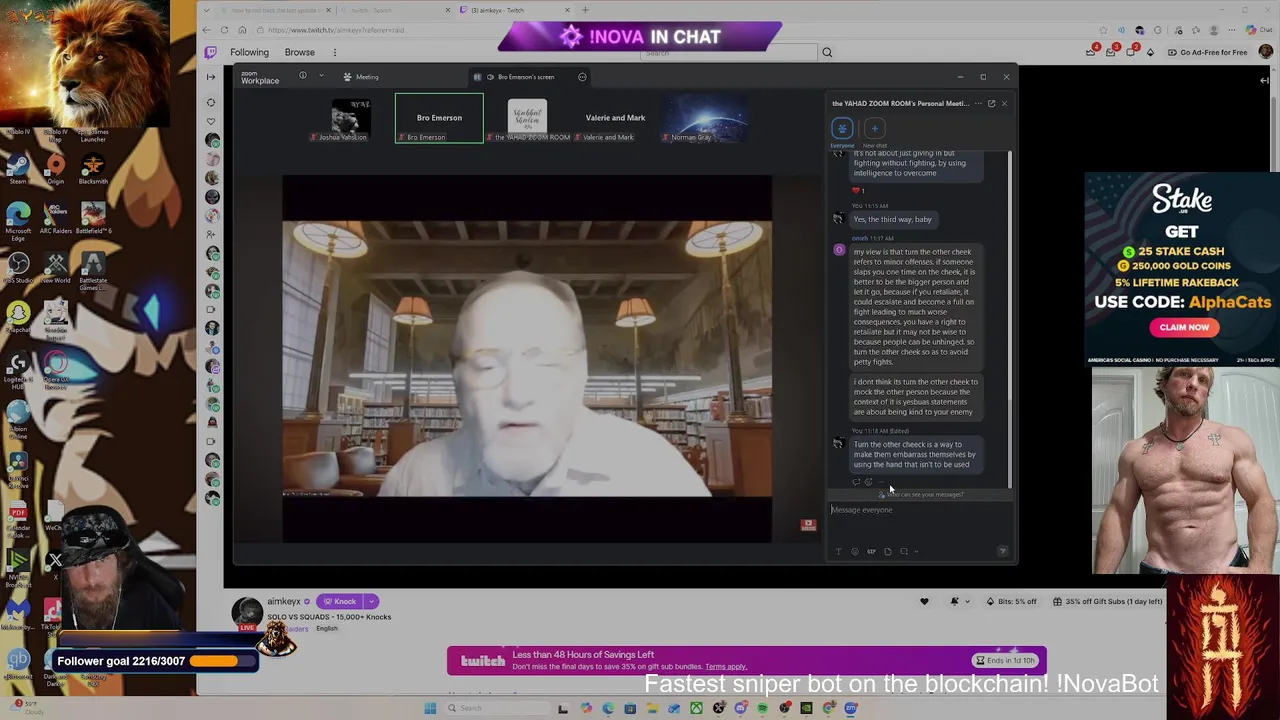The image size is (1280, 720).
Task: Start a New chat in Zoom
Action: pos(874,128)
